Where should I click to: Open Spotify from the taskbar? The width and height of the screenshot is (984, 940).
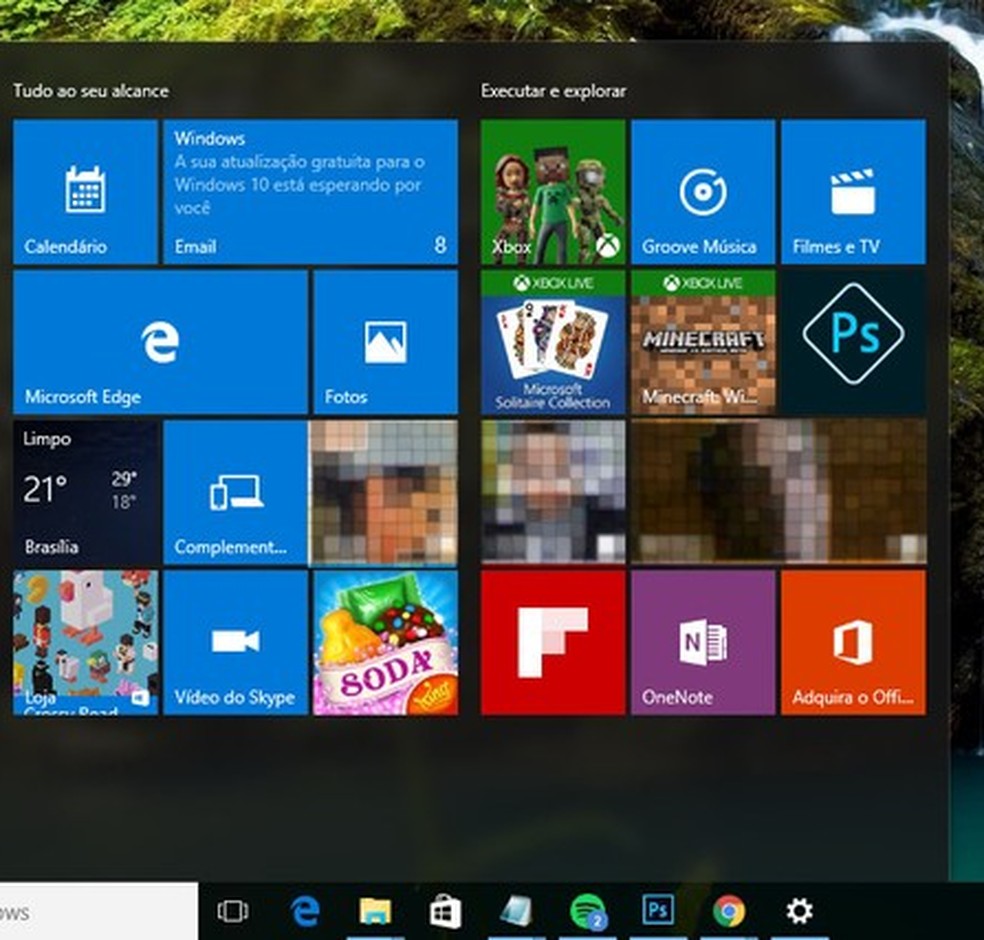pos(587,911)
